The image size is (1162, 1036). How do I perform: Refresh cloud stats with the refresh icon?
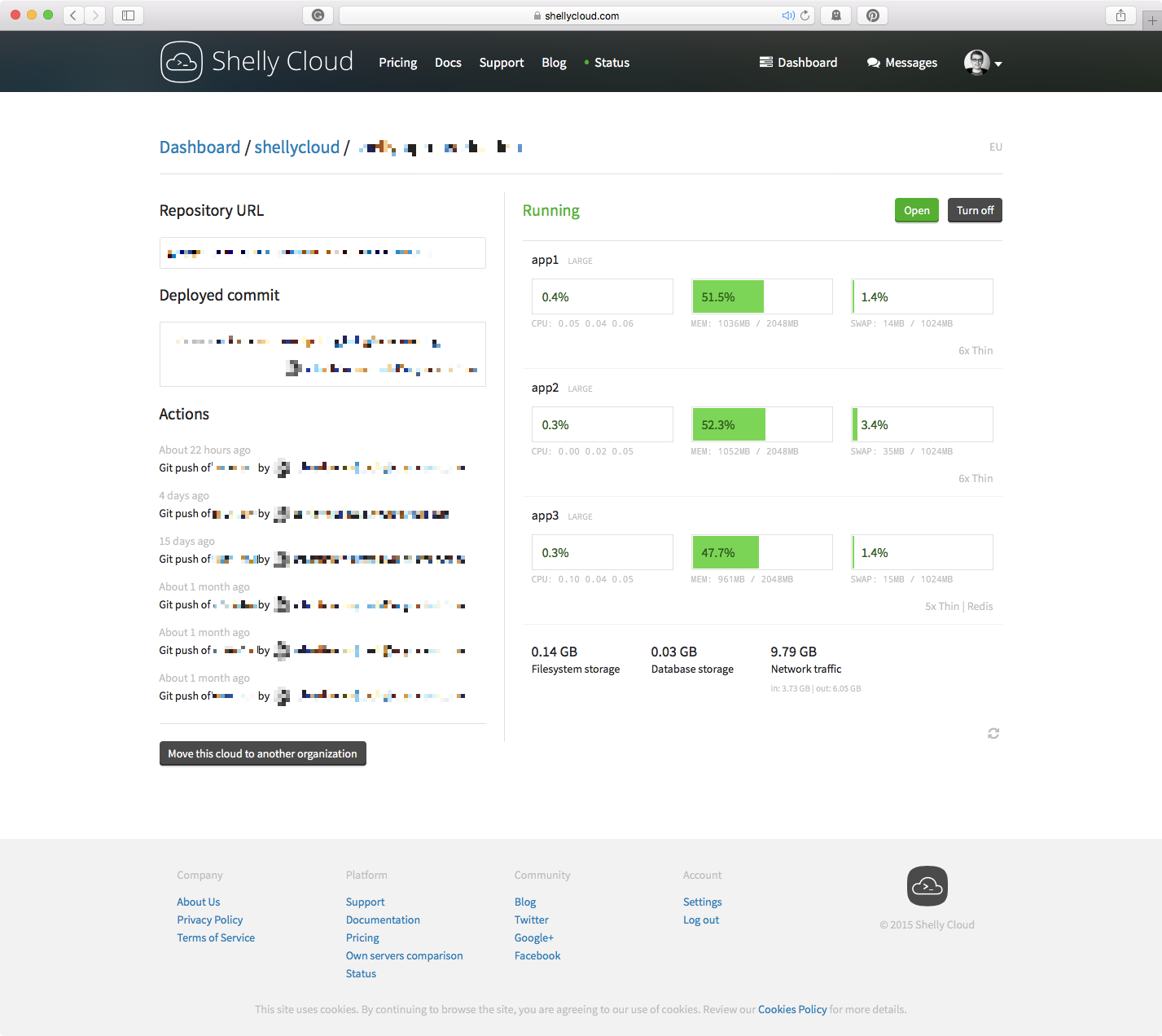(x=993, y=734)
